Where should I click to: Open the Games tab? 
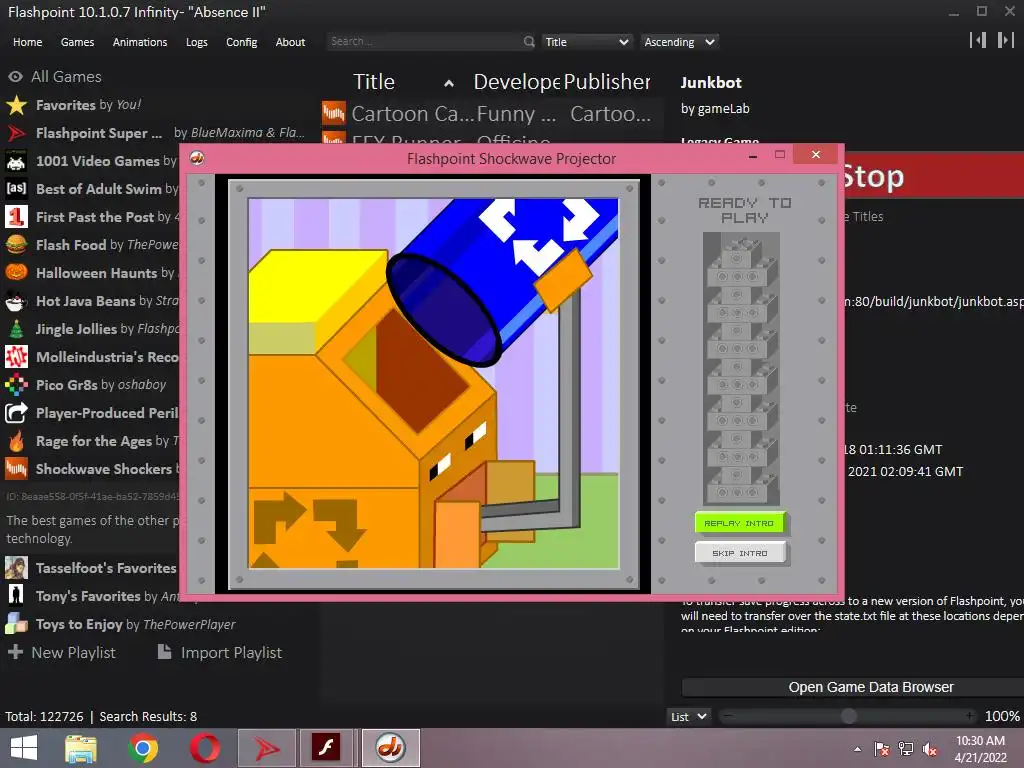coord(77,42)
